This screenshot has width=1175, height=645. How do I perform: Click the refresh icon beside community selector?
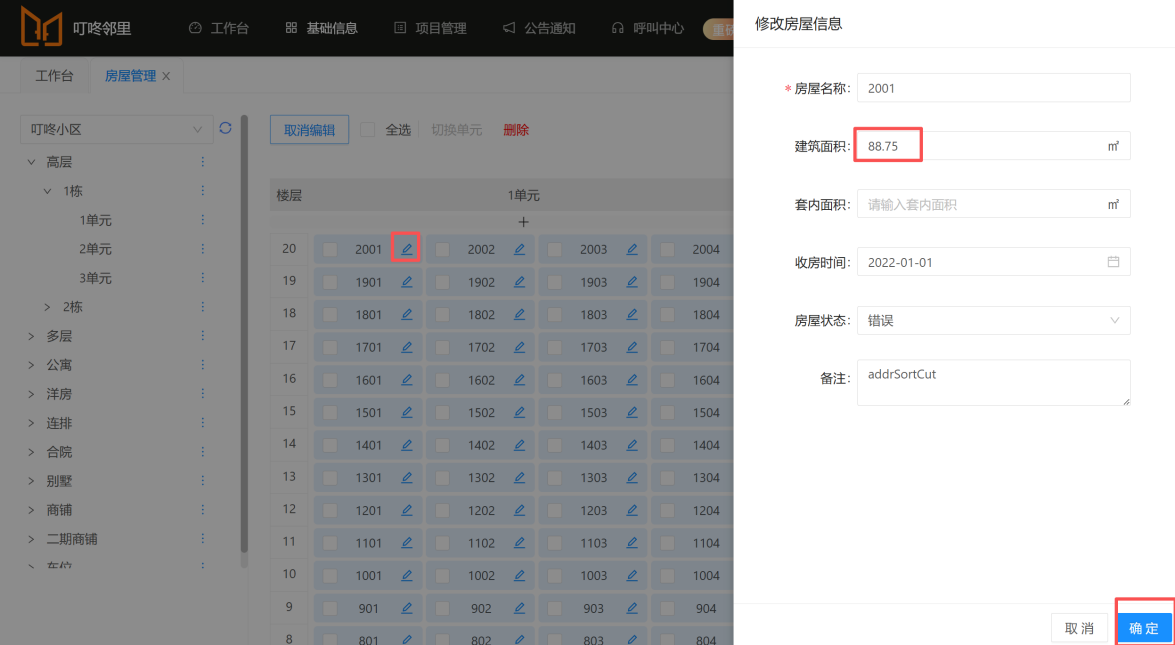225,128
